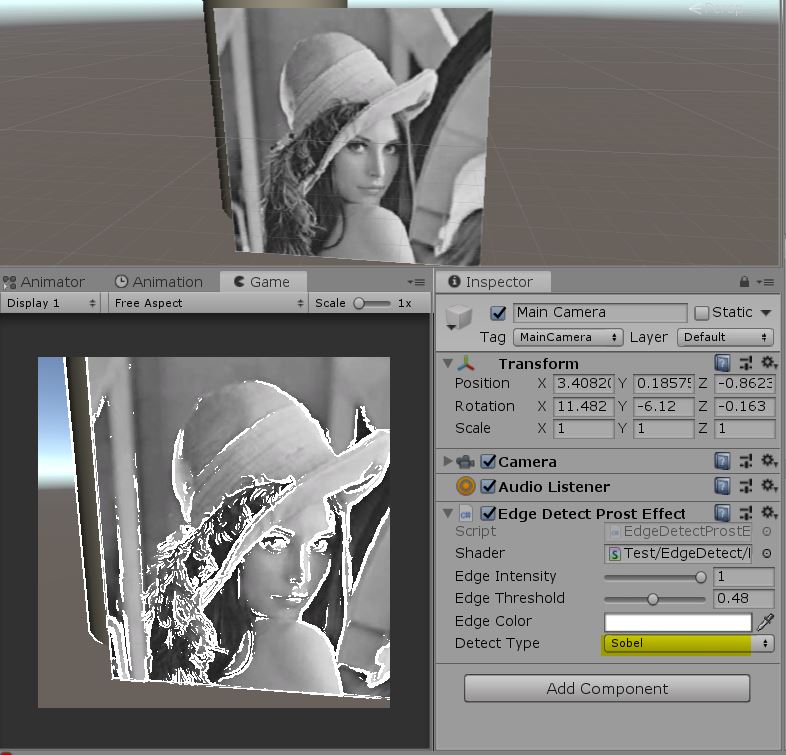786x755 pixels.
Task: Click the Shader field object picker circle
Action: pos(766,553)
